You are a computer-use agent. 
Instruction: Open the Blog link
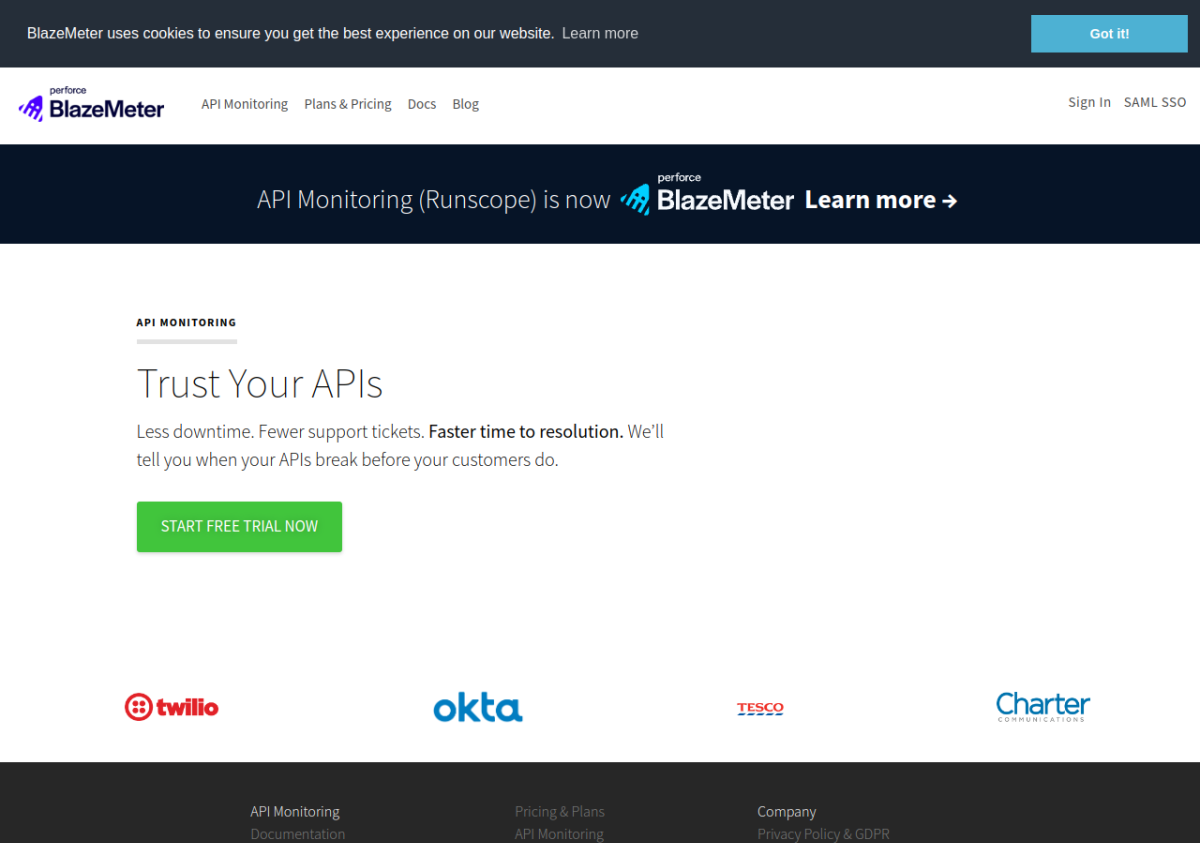pyautogui.click(x=466, y=104)
